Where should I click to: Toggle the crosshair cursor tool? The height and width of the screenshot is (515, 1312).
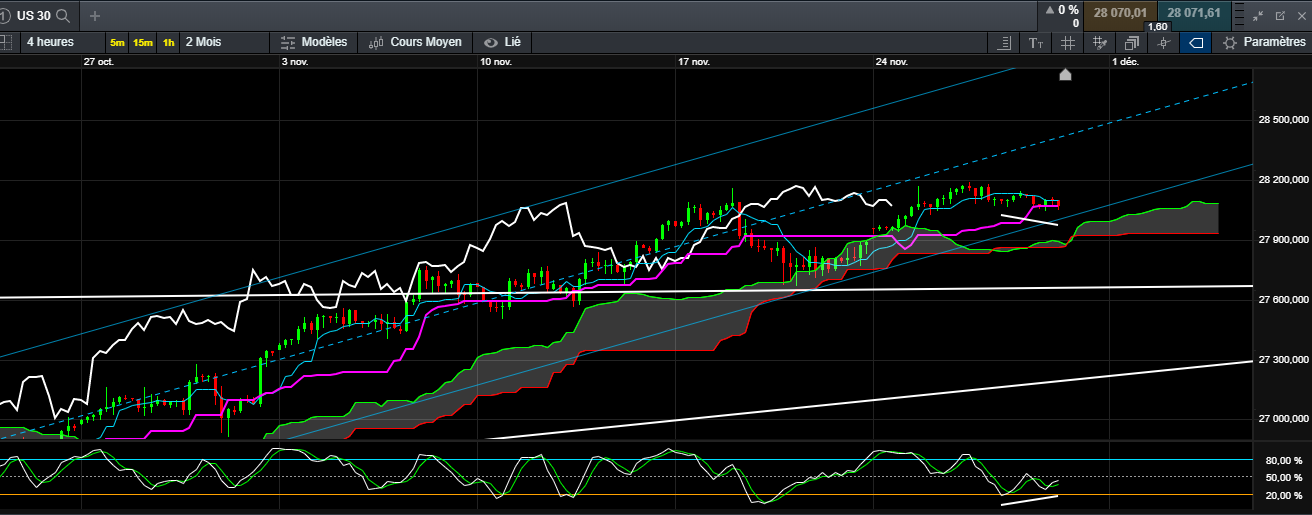1163,43
